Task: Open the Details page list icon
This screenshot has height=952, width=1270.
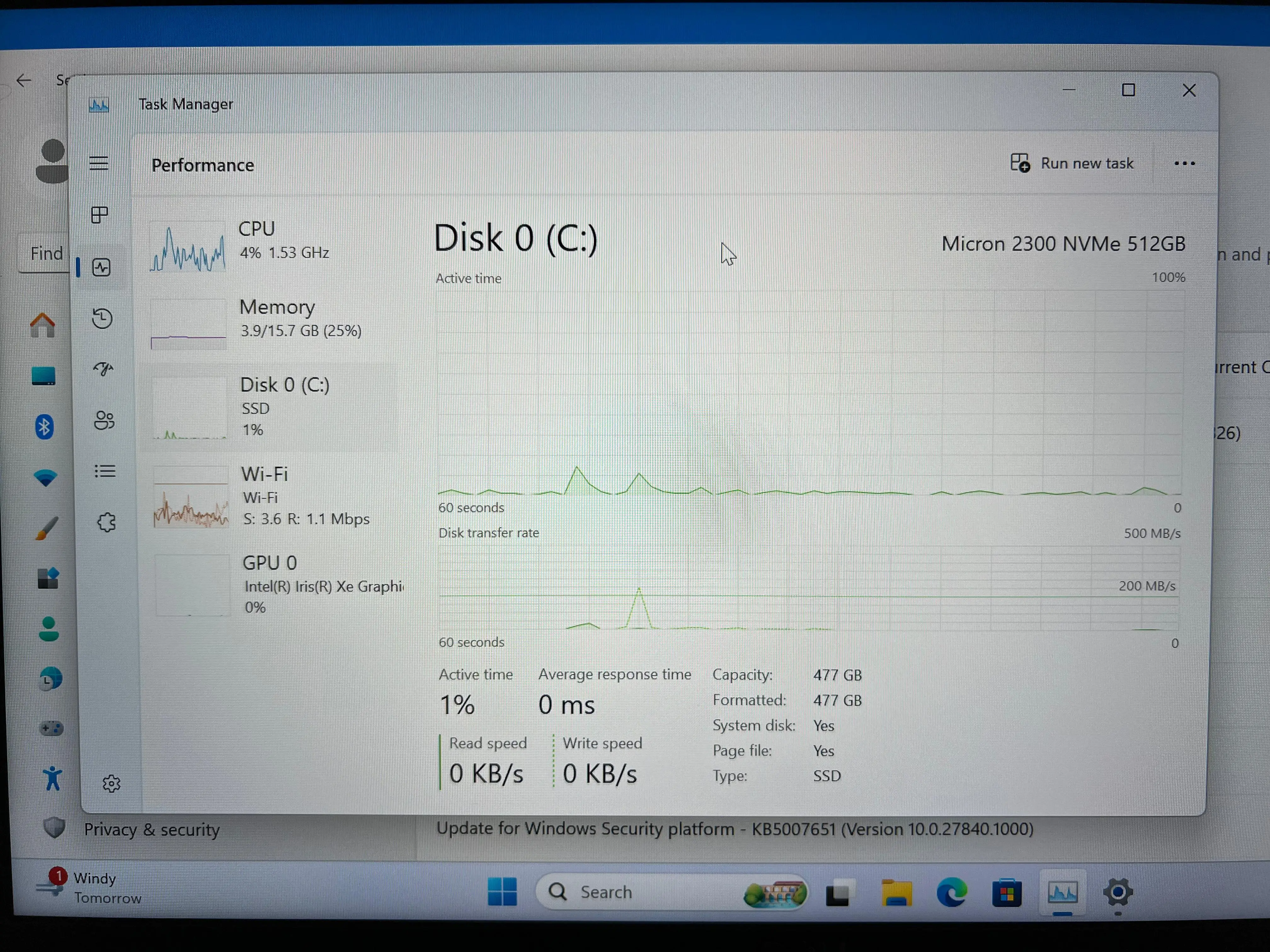Action: tap(105, 471)
